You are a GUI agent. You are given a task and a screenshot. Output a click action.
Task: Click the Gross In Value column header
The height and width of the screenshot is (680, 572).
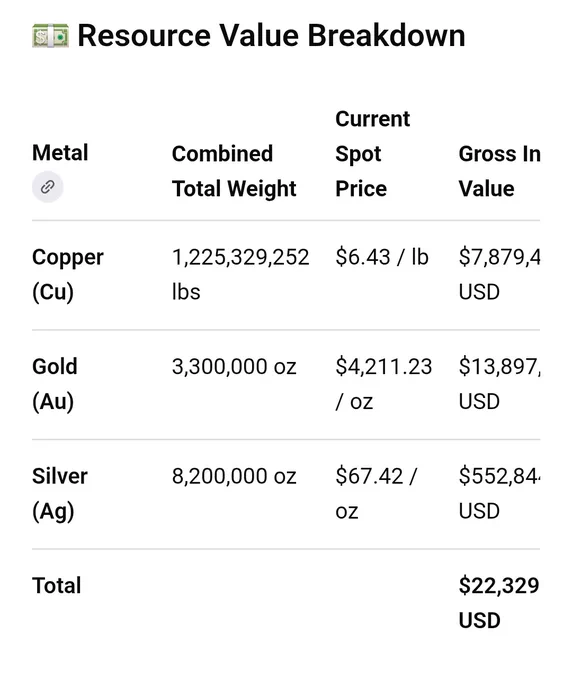(x=500, y=171)
